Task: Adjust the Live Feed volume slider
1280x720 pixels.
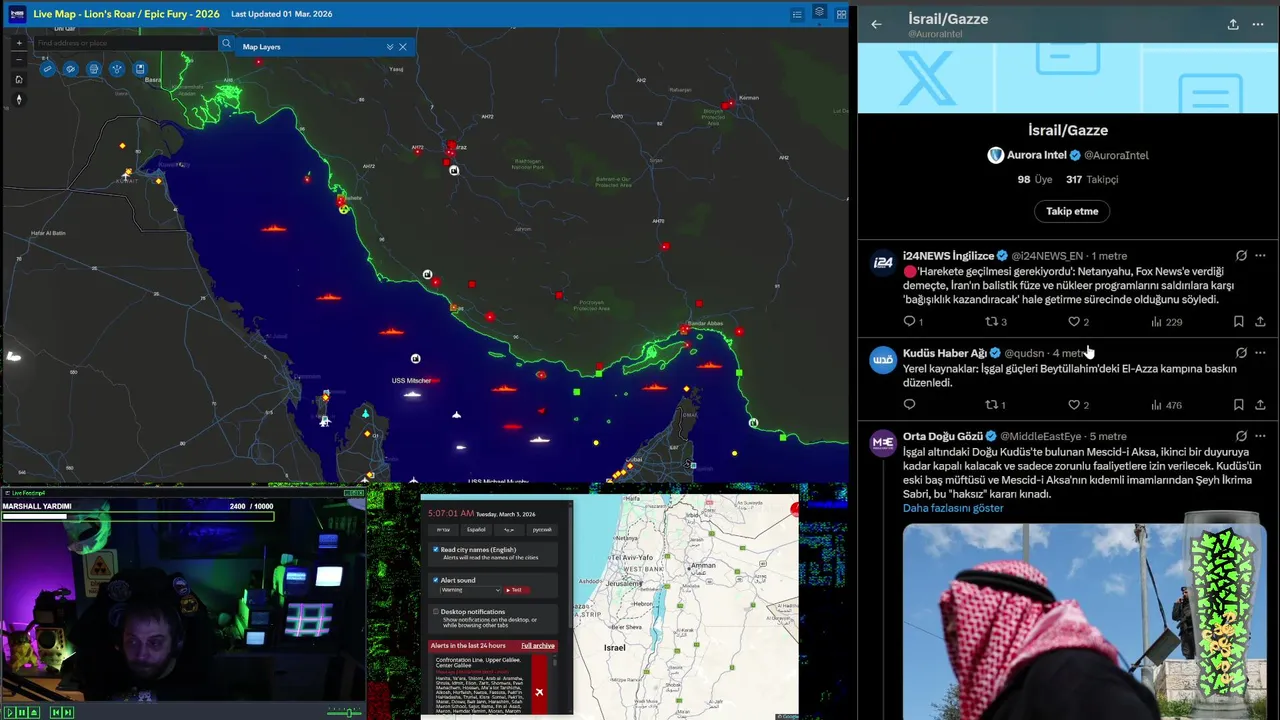Action: click(x=344, y=713)
